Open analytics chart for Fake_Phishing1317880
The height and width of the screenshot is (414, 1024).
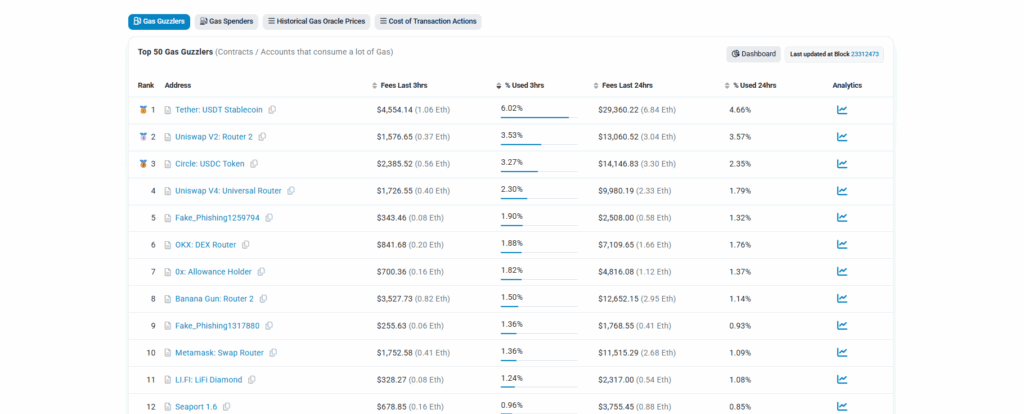(x=842, y=325)
